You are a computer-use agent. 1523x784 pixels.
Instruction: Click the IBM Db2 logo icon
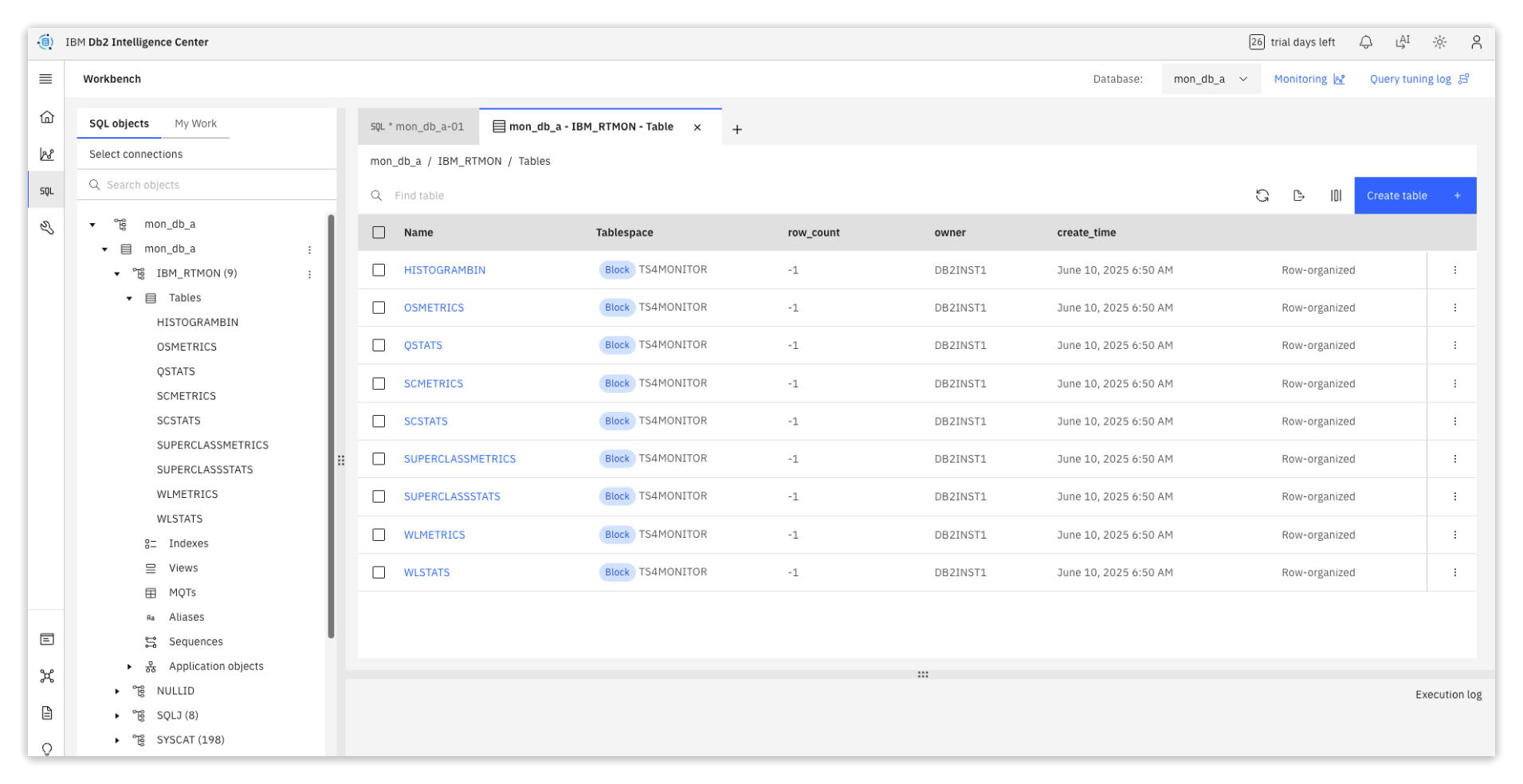coord(45,42)
